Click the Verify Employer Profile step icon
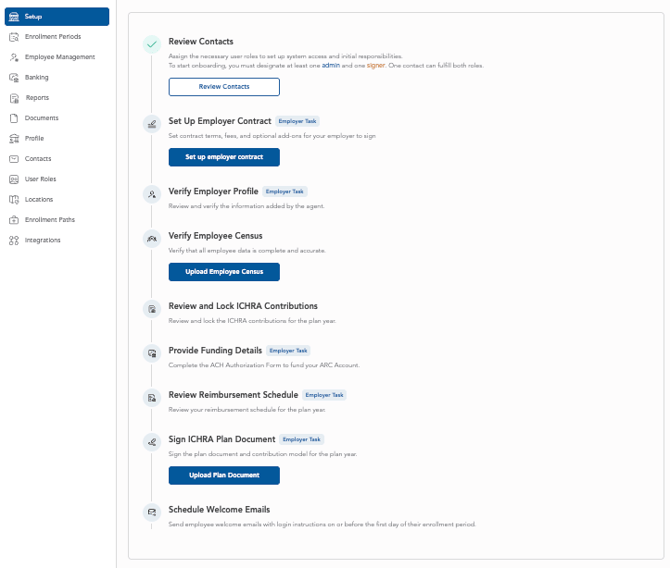The height and width of the screenshot is (568, 670). point(152,194)
